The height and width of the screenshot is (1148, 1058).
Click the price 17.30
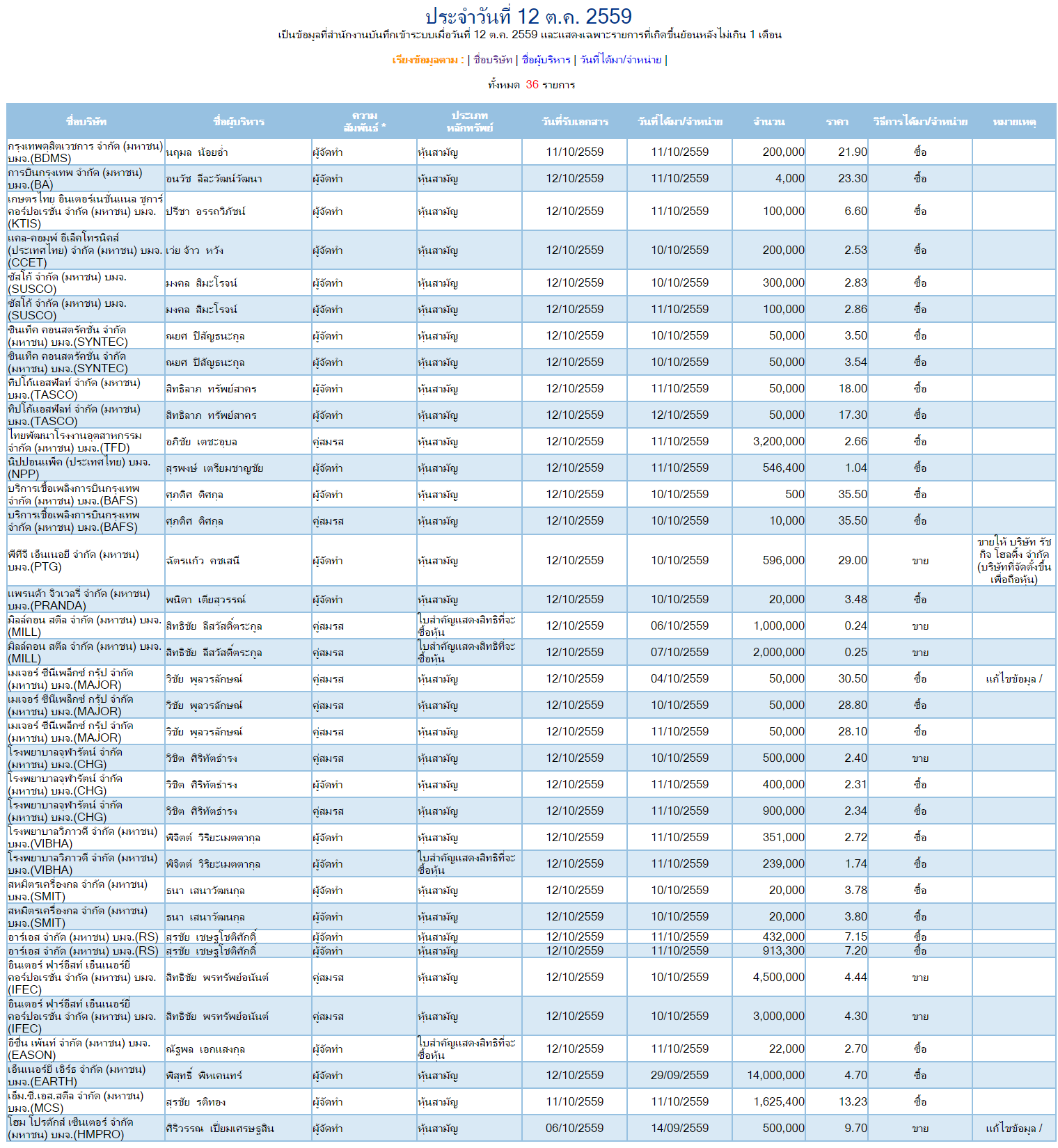(853, 415)
